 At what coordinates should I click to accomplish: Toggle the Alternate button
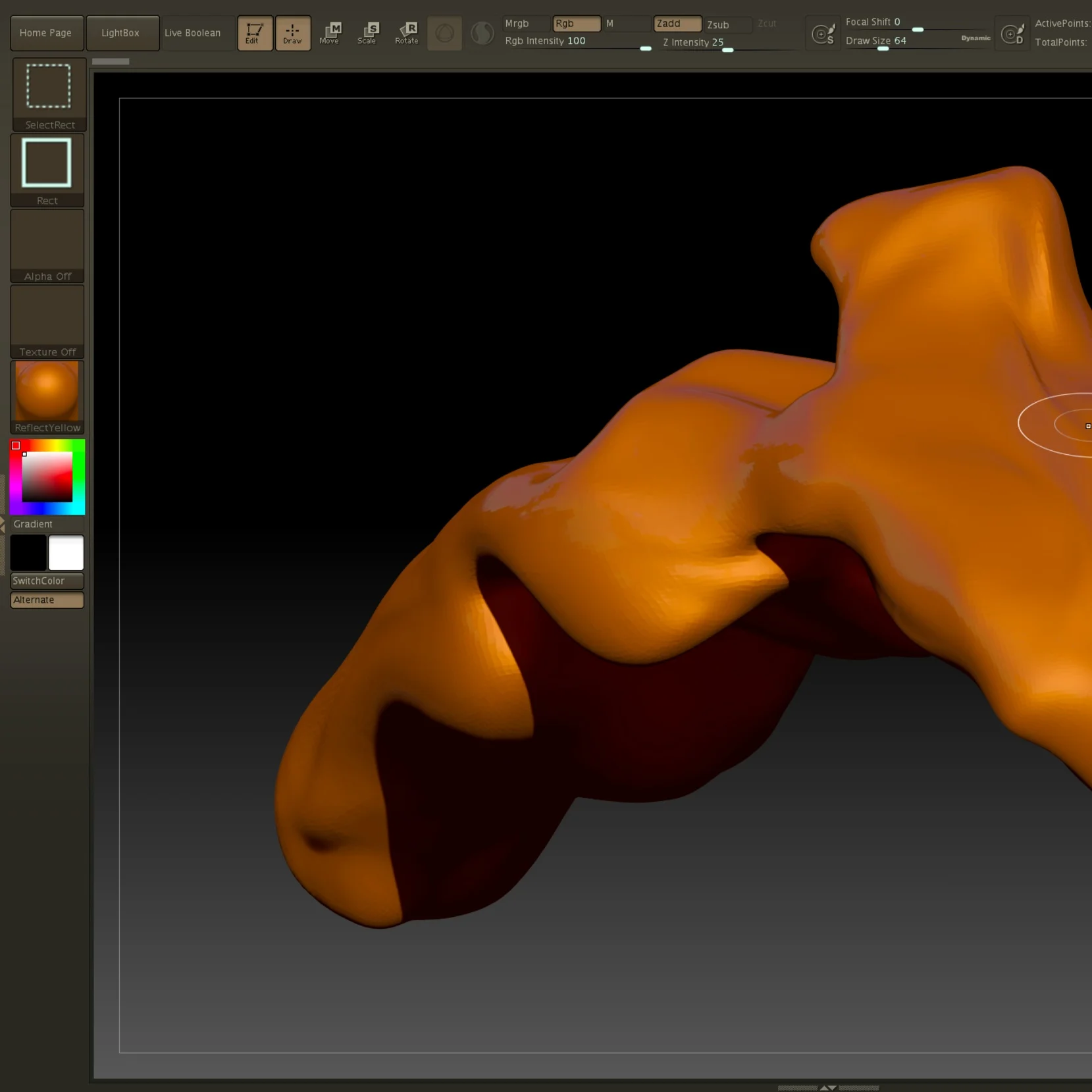(x=47, y=600)
